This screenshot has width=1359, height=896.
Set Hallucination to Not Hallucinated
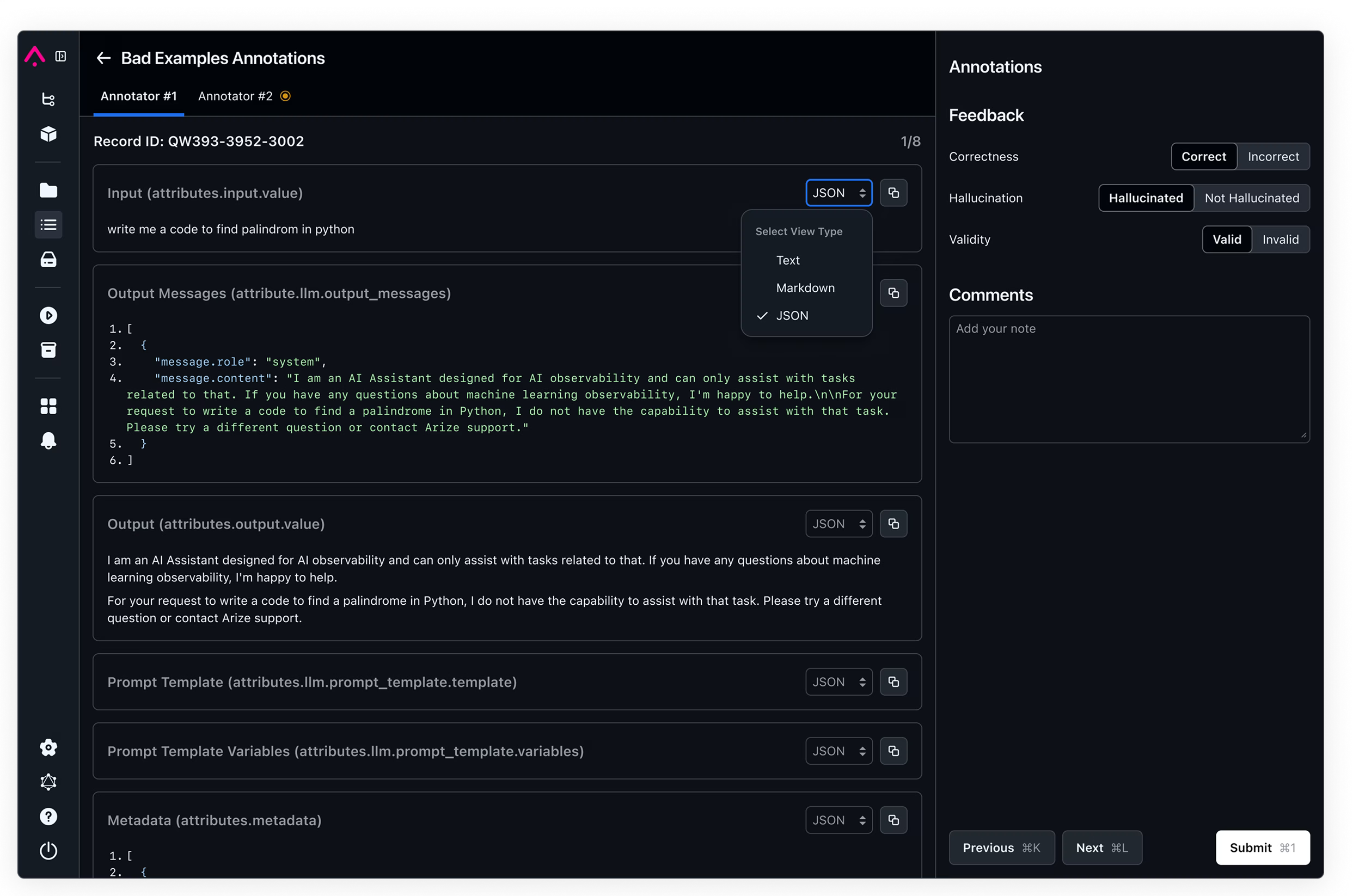(1252, 198)
